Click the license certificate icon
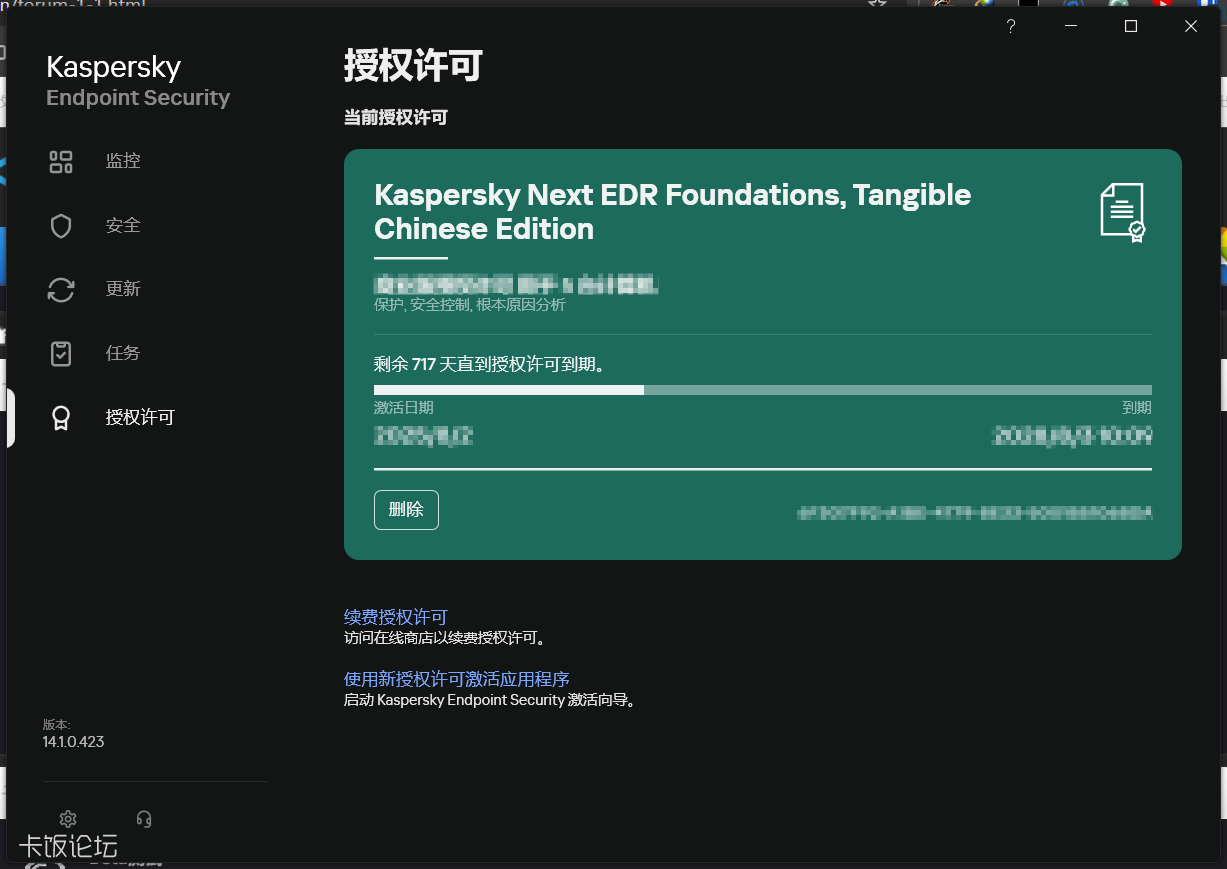Screen dimensions: 1227x869 (1123, 213)
